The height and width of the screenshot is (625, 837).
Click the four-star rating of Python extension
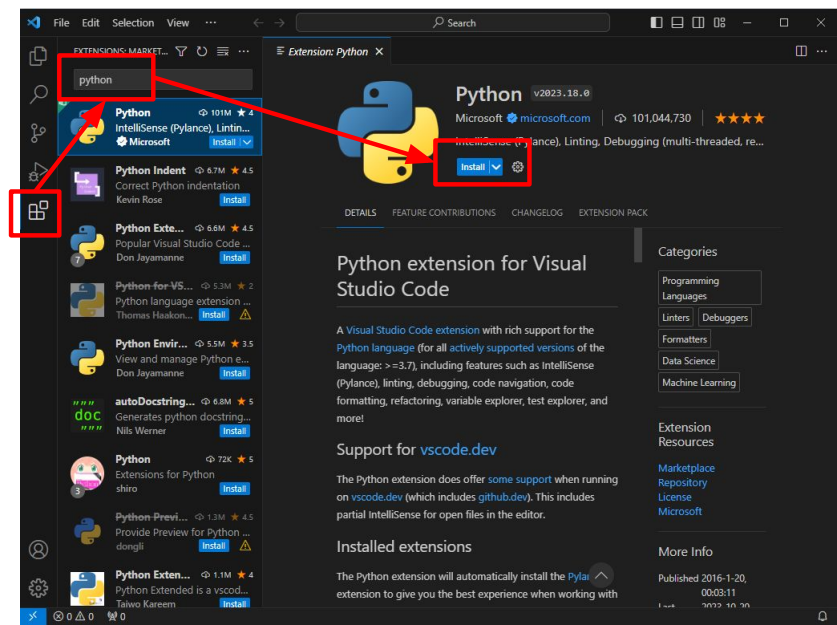(739, 118)
